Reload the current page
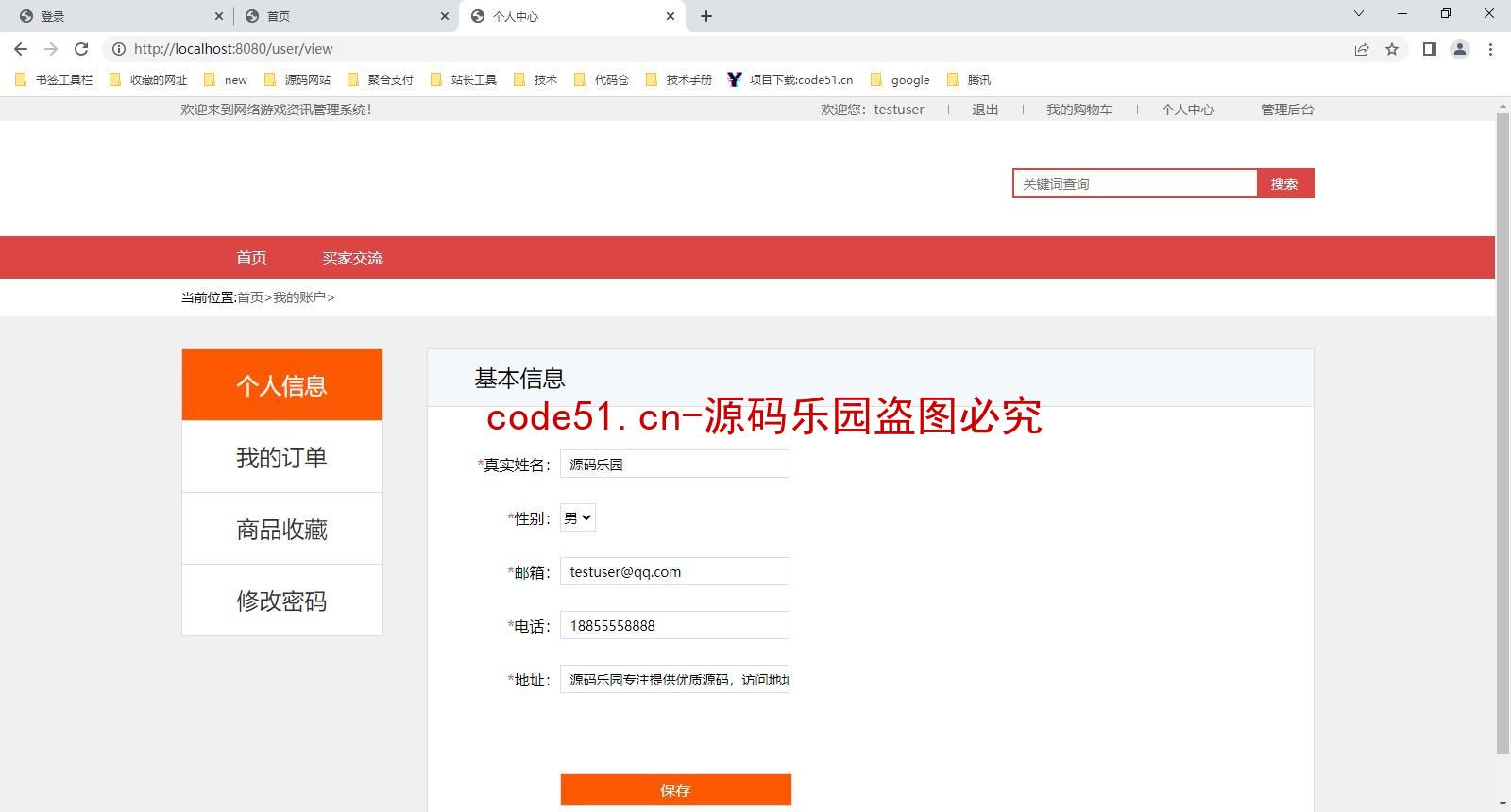 (81, 49)
